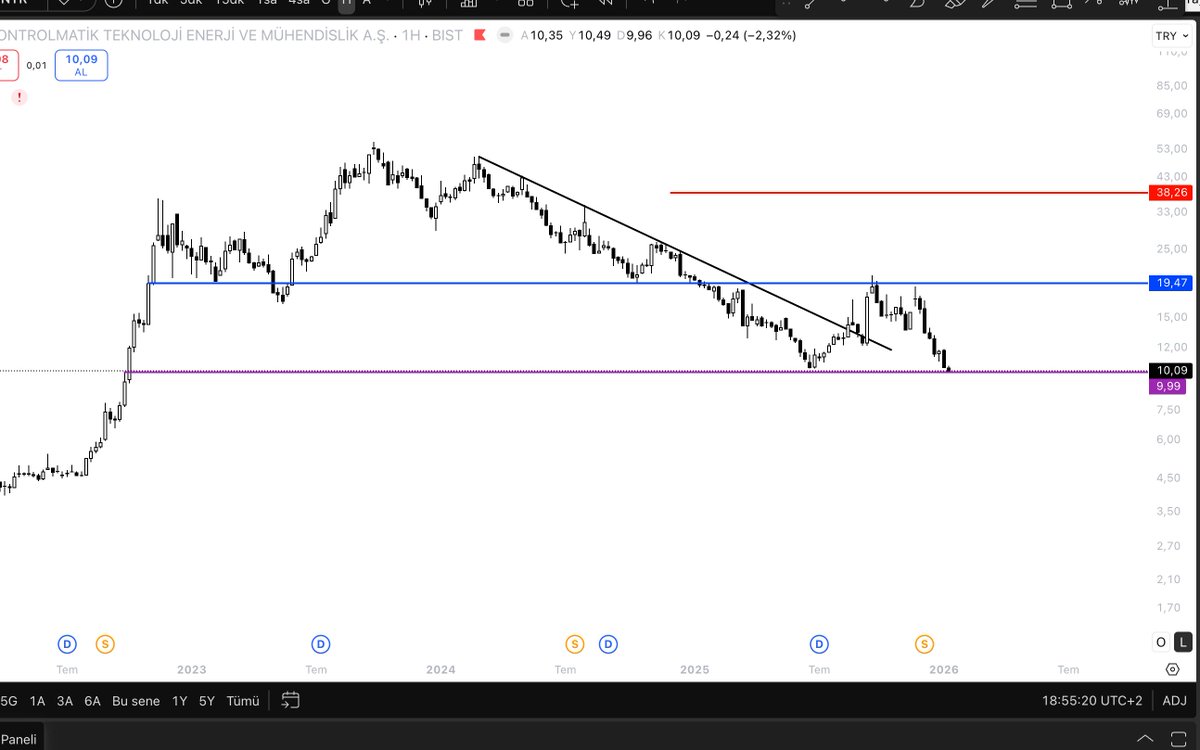Image resolution: width=1200 pixels, height=750 pixels.
Task: Select the Bu sene time range
Action: 135,701
